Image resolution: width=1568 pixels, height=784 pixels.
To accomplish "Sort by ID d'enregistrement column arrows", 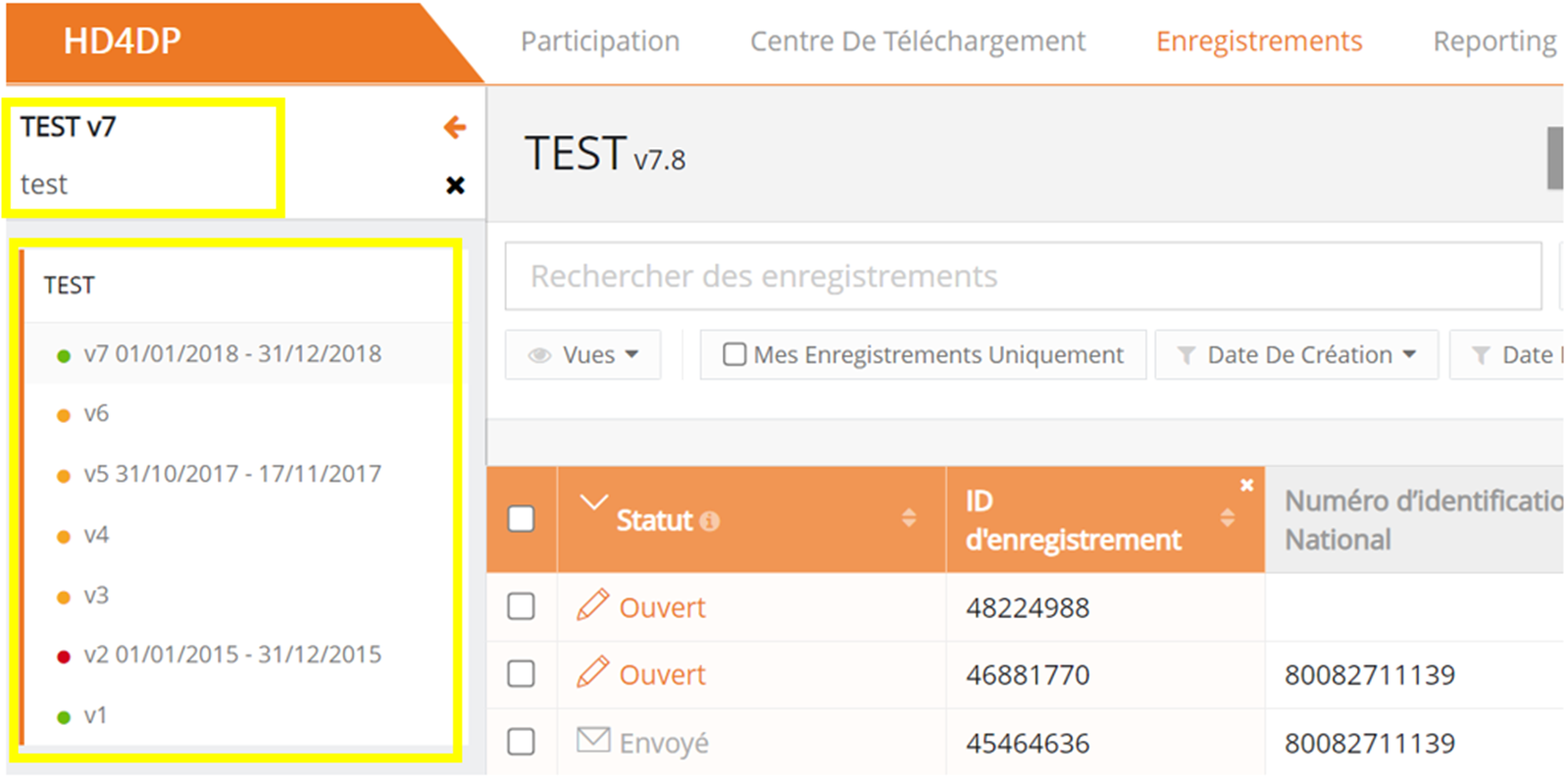I will pyautogui.click(x=1227, y=518).
